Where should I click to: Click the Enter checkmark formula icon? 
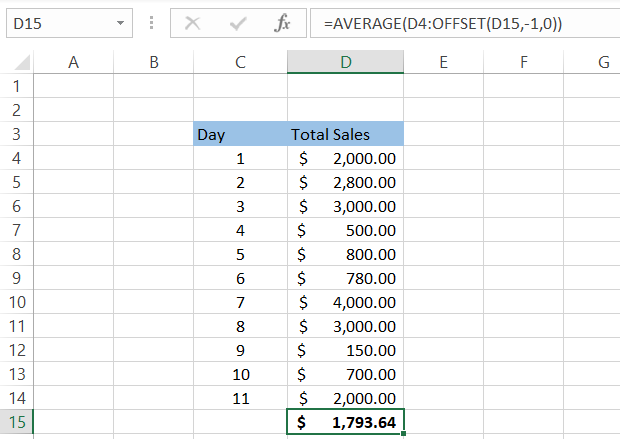[238, 23]
